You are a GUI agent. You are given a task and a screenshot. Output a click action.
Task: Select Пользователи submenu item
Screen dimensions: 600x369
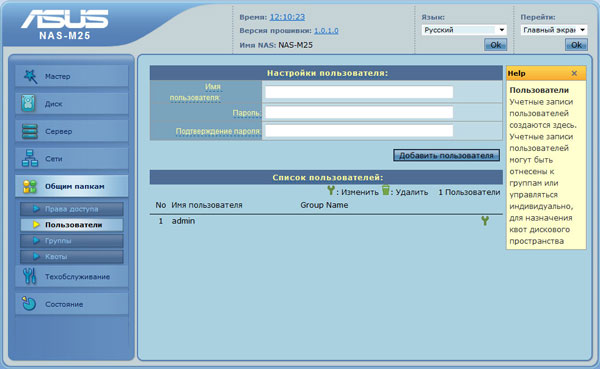point(72,225)
